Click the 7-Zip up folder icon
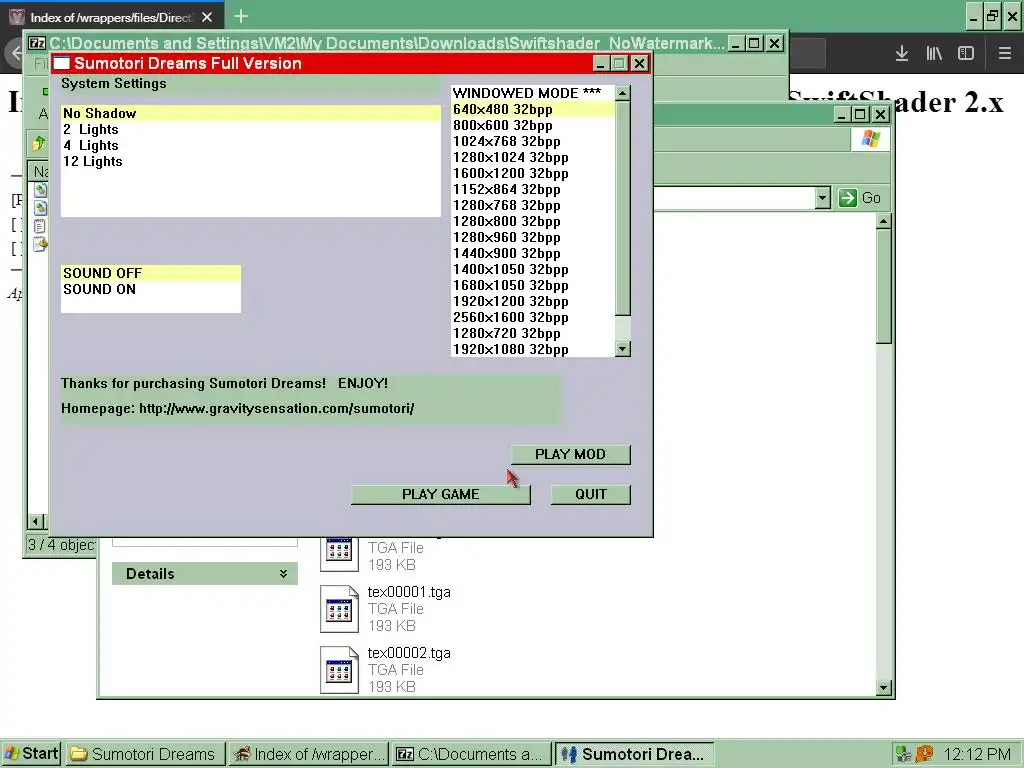 39,143
